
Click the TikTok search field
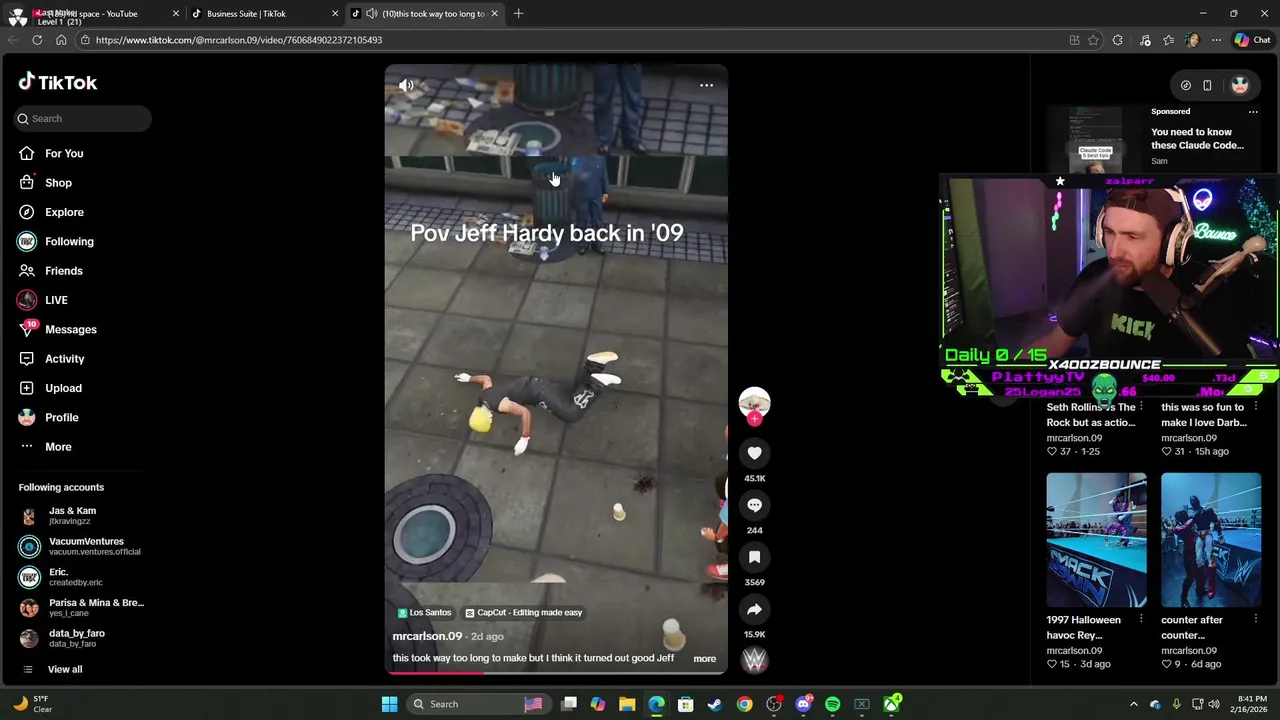tap(83, 118)
